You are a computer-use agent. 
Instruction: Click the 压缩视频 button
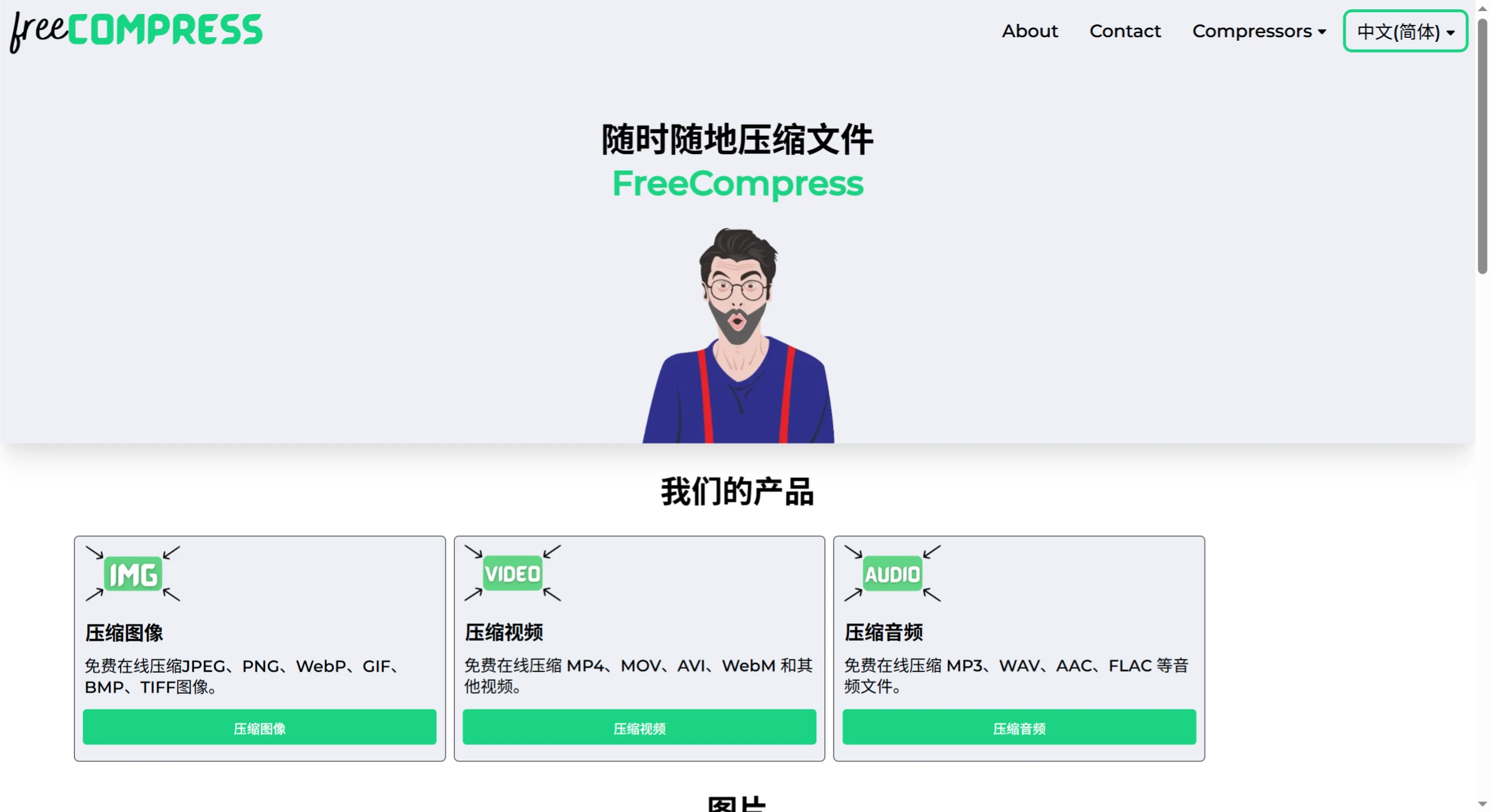click(x=639, y=727)
